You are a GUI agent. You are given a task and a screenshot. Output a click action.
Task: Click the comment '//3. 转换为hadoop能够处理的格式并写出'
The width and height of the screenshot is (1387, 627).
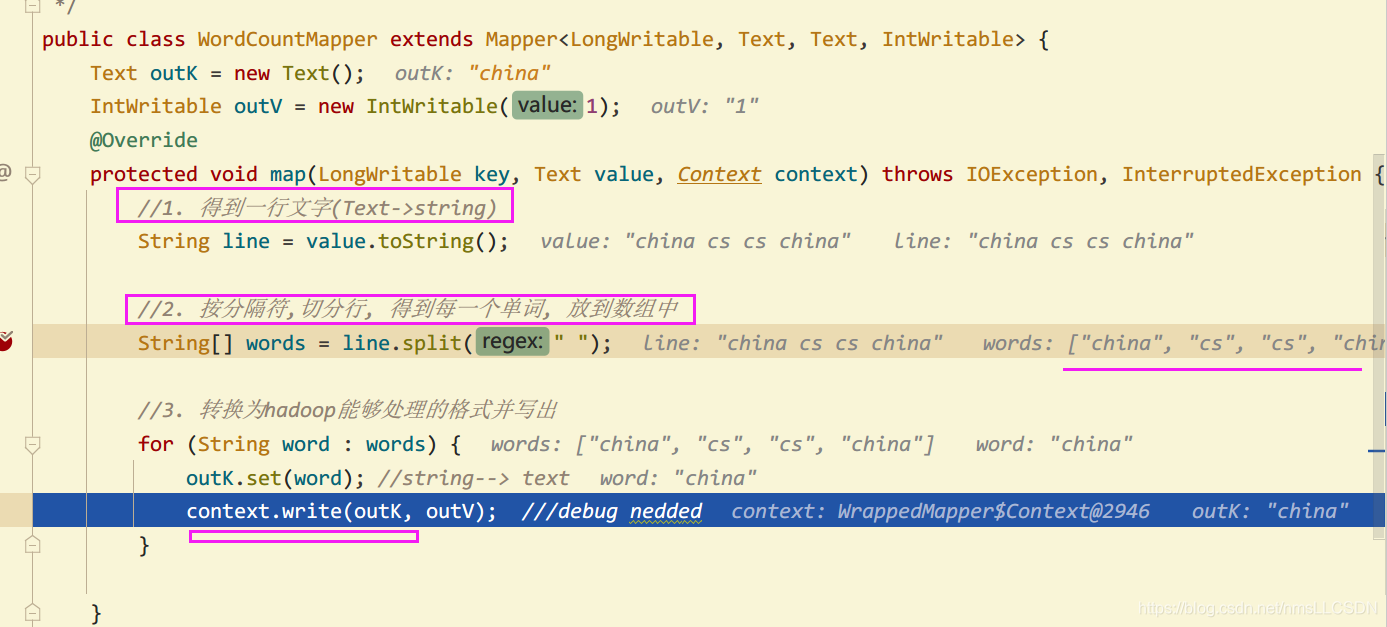pyautogui.click(x=347, y=410)
